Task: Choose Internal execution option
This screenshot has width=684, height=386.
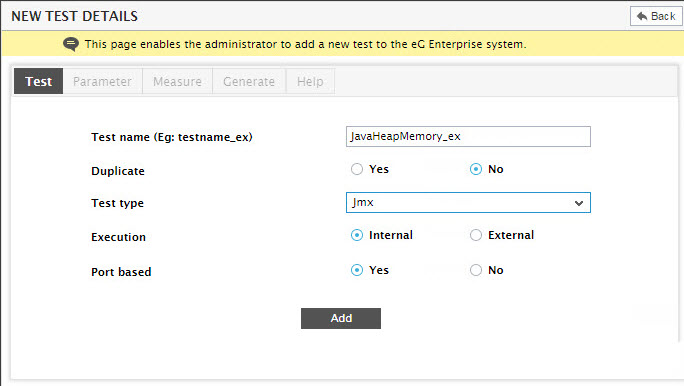Action: click(357, 235)
